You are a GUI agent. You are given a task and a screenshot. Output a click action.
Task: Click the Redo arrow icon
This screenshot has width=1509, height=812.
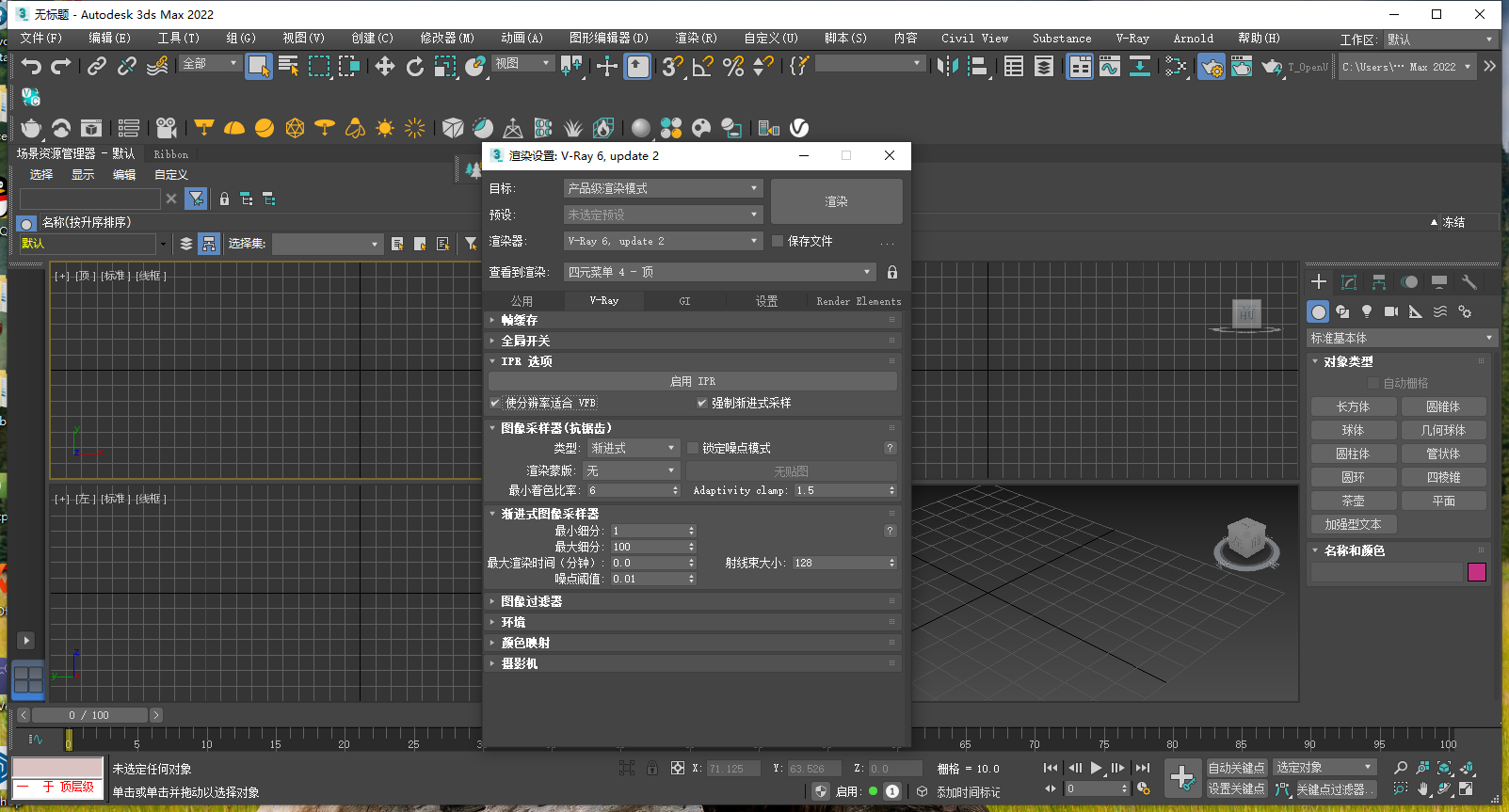click(x=61, y=66)
